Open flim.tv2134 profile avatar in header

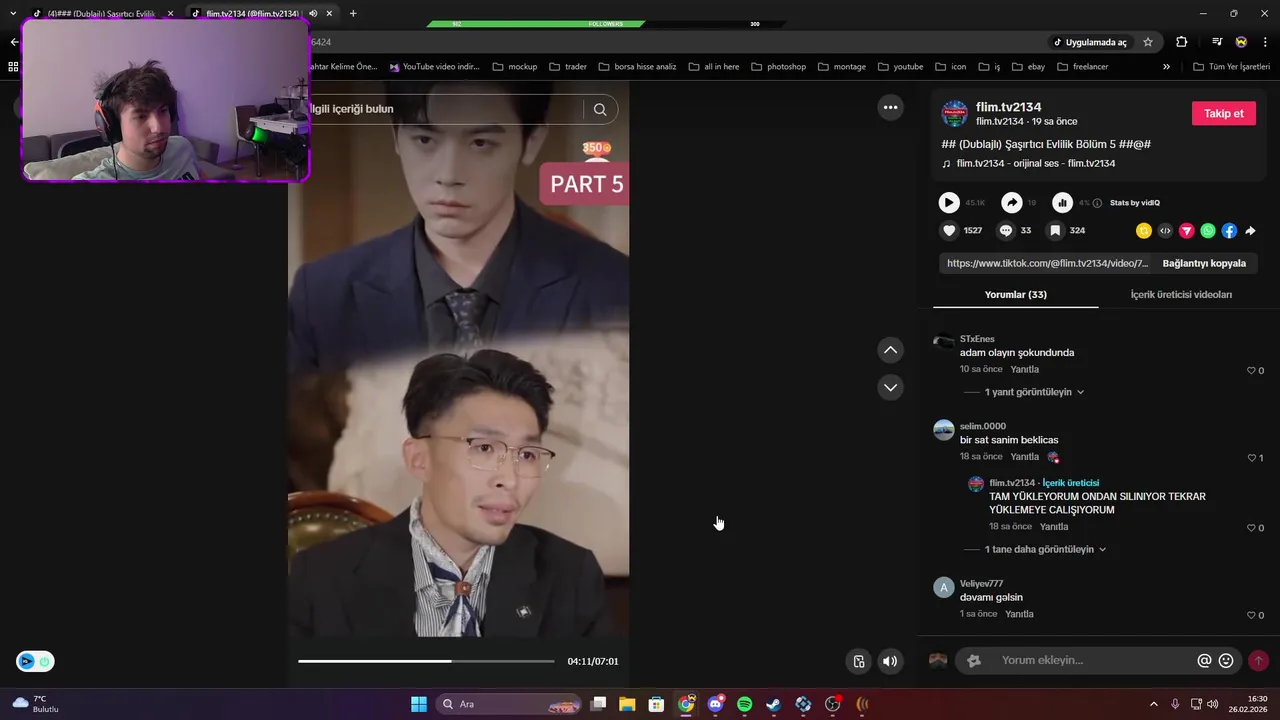(x=955, y=113)
